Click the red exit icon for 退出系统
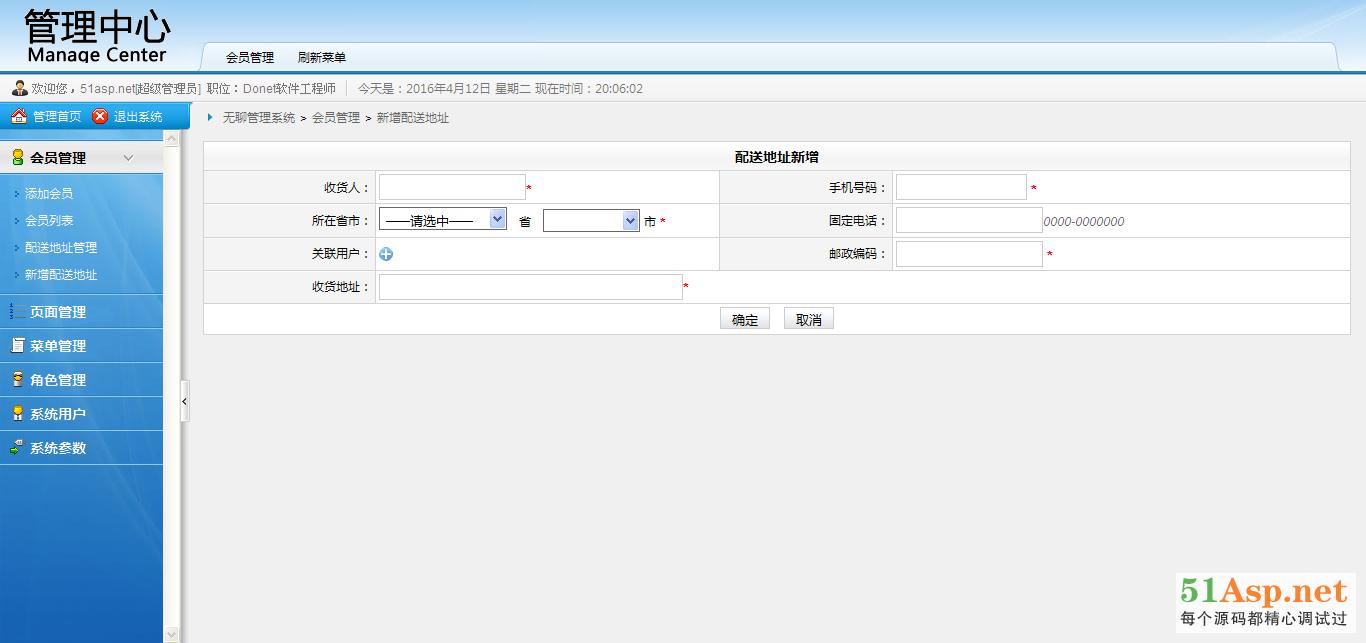Image resolution: width=1366 pixels, height=643 pixels. (100, 117)
